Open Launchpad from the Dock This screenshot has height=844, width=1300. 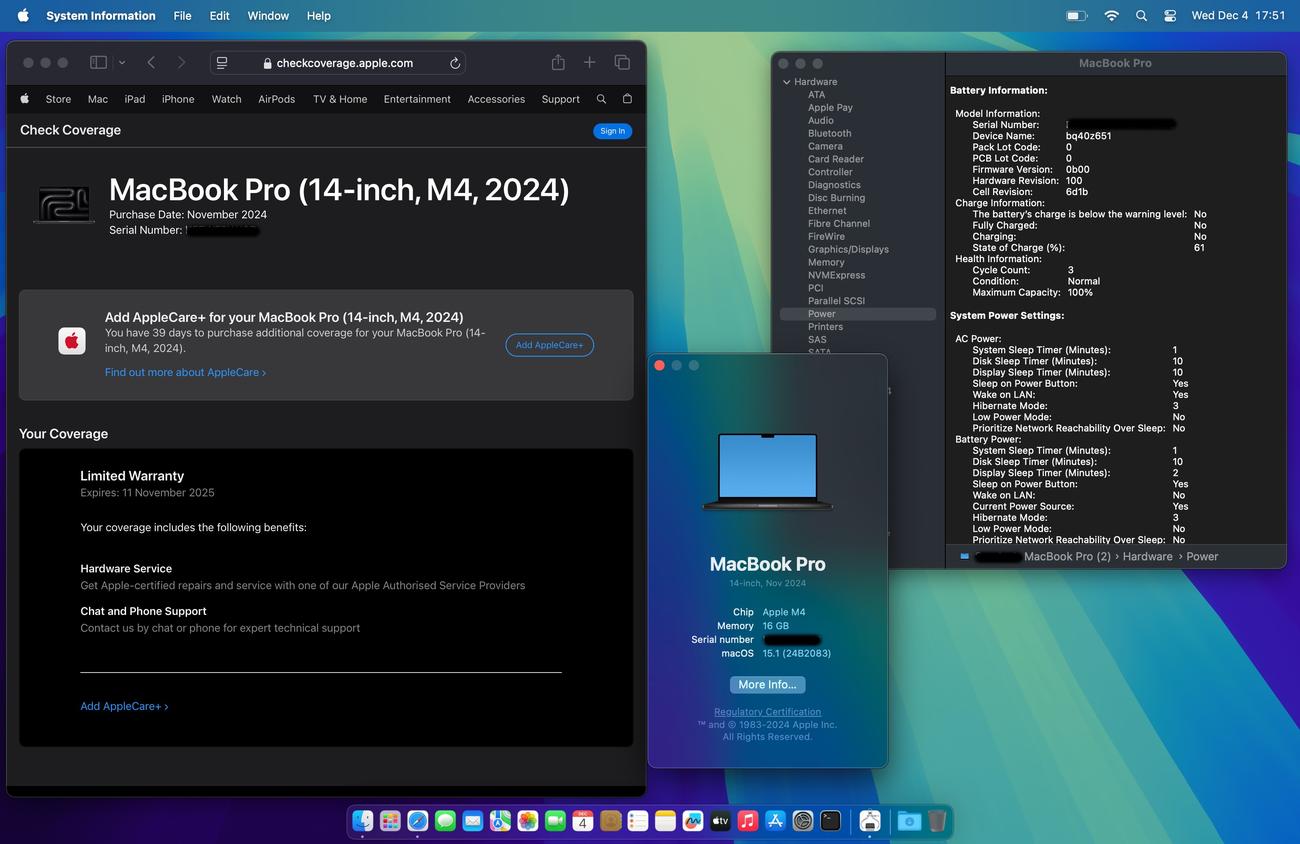pyautogui.click(x=390, y=821)
